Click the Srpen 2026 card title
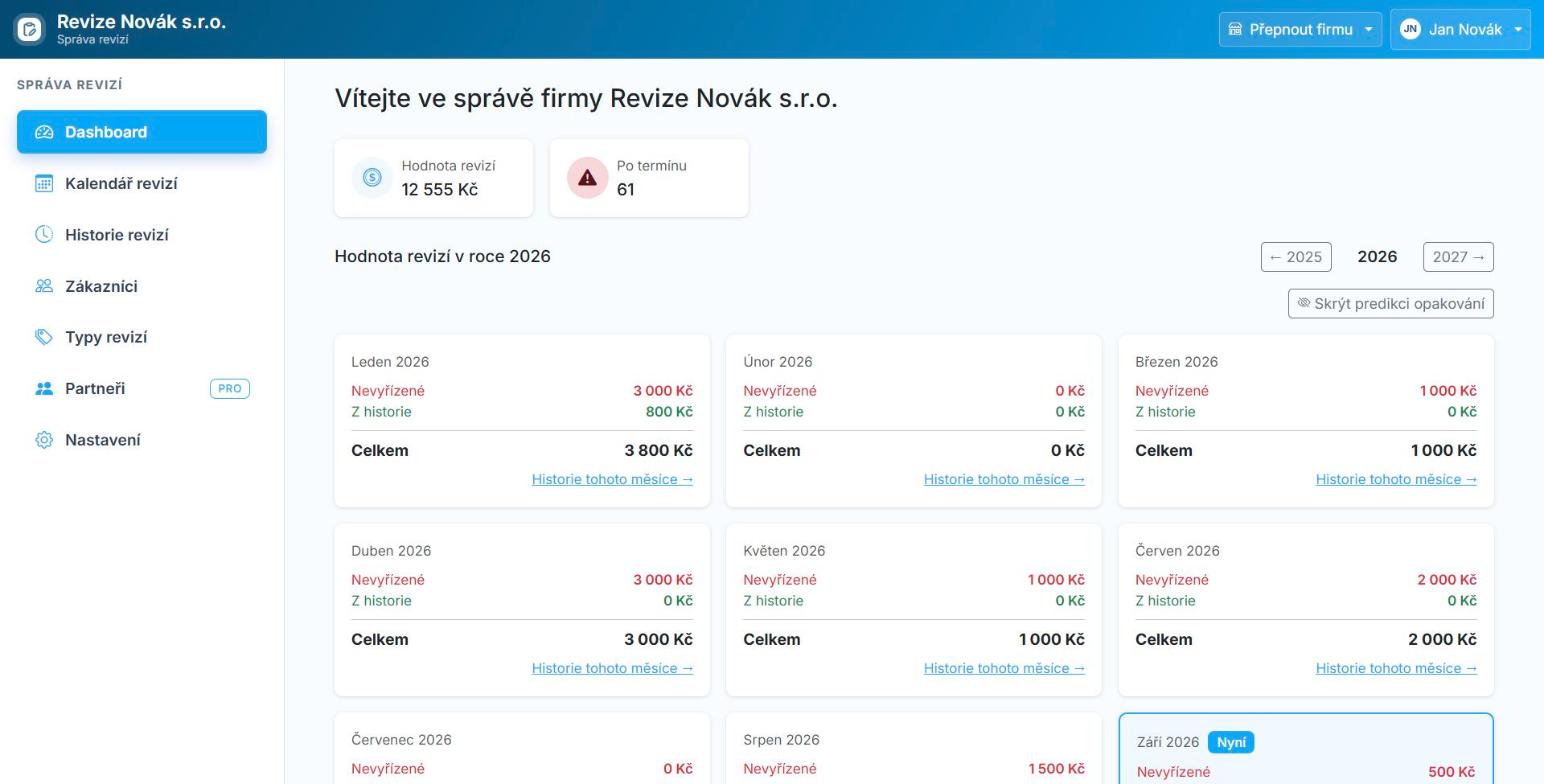 coord(781,740)
